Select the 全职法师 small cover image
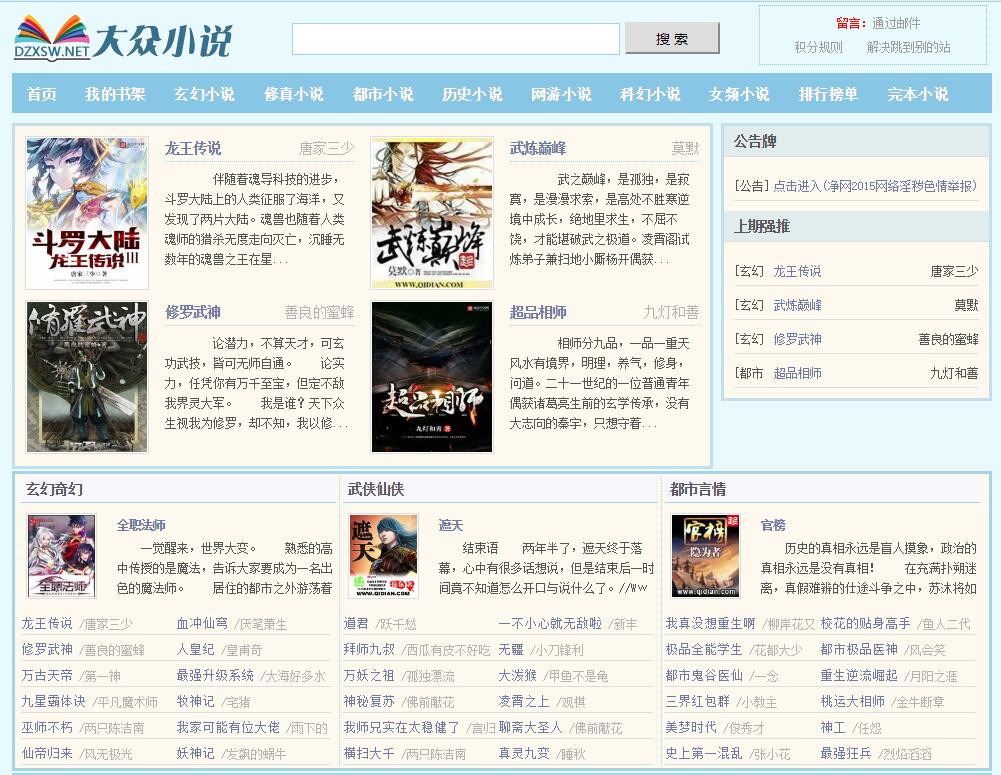The height and width of the screenshot is (775, 1001). (x=61, y=556)
